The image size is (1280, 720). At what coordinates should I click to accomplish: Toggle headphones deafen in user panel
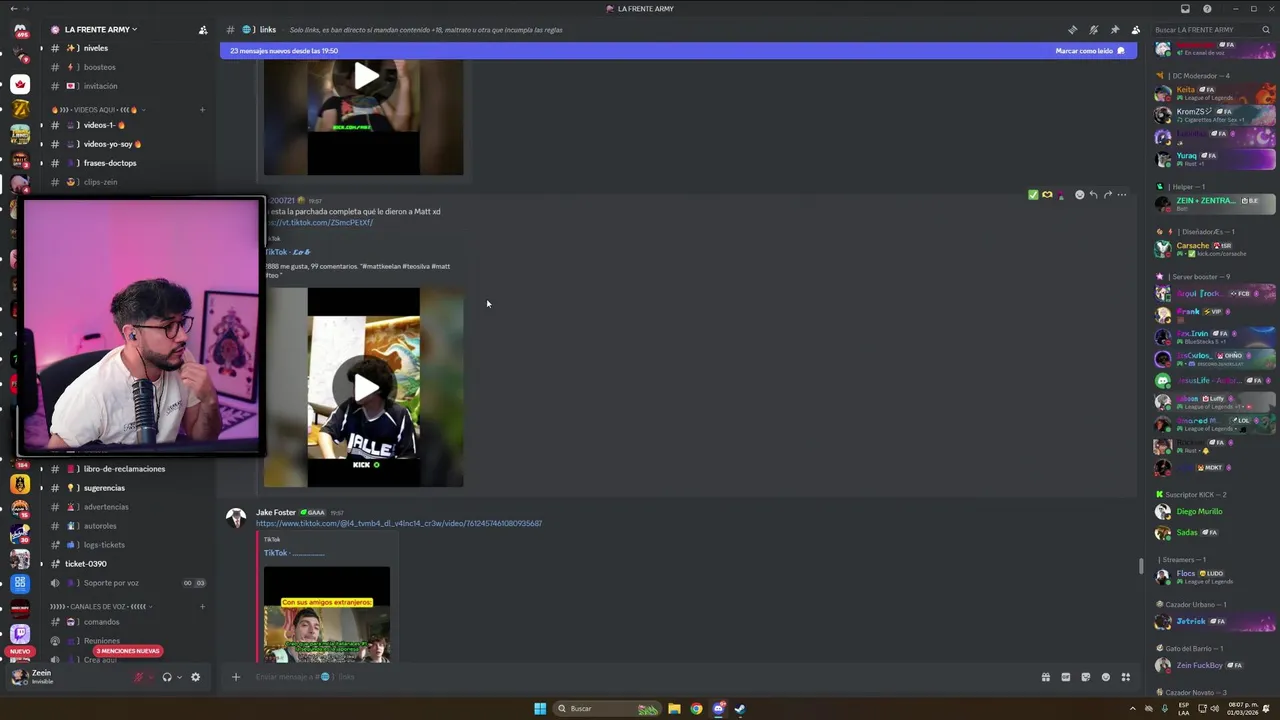click(167, 677)
